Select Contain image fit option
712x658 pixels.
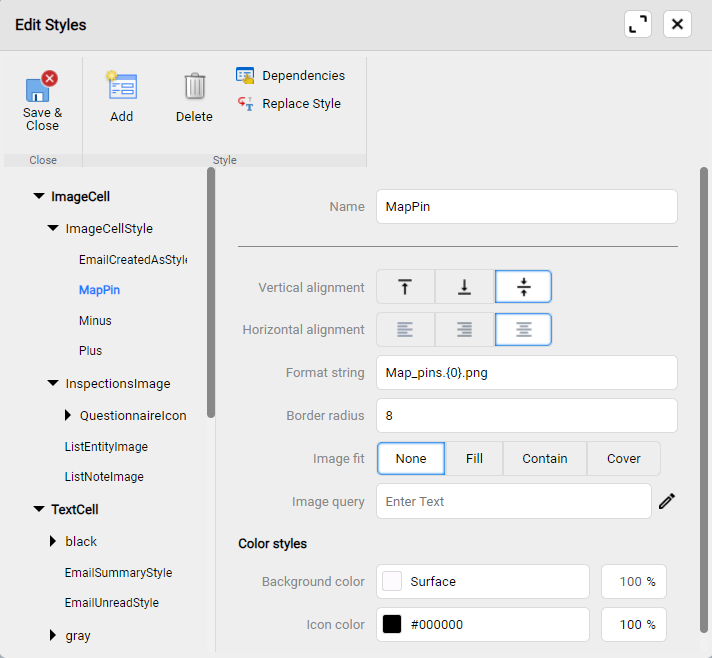pyautogui.click(x=544, y=459)
